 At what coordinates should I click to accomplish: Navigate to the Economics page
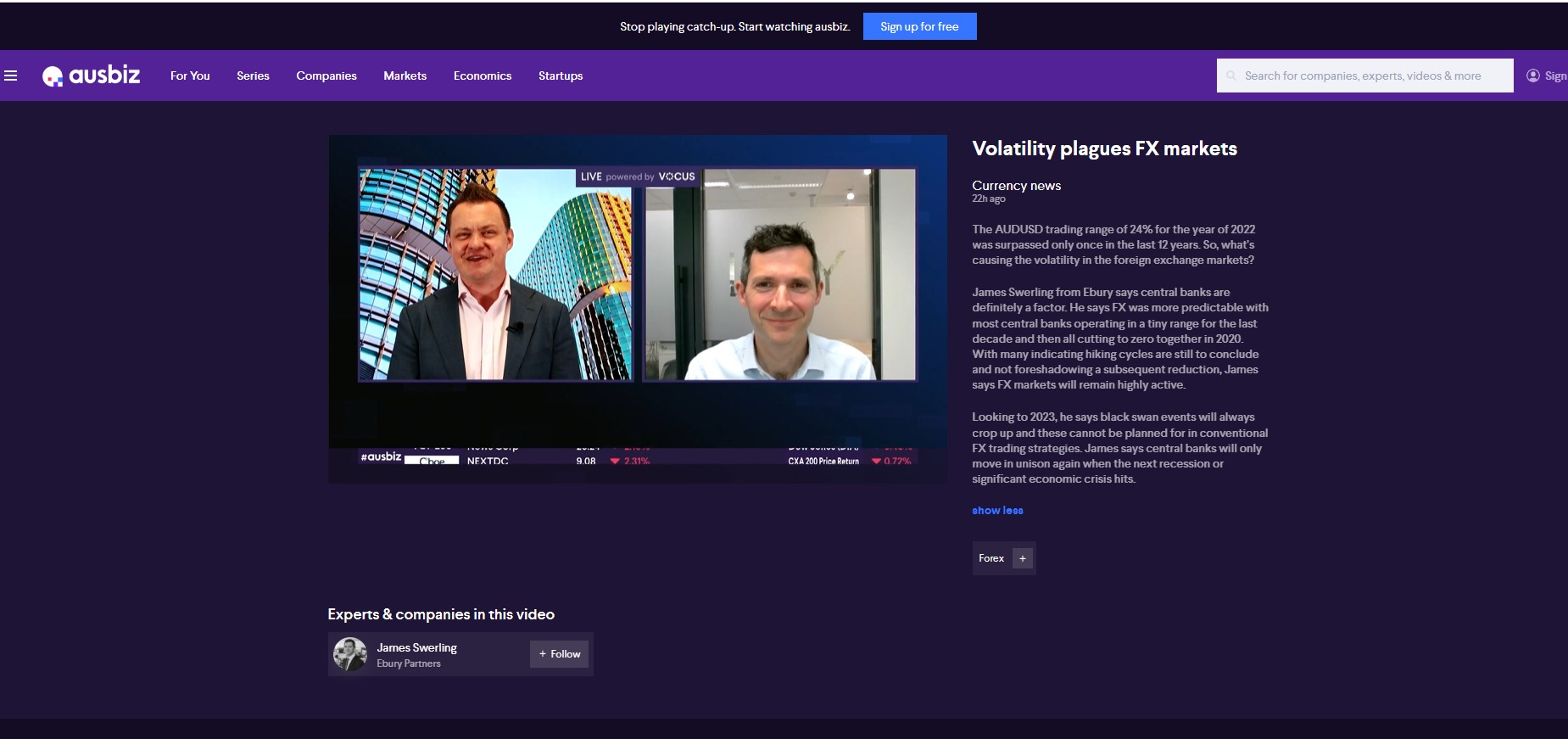tap(483, 76)
